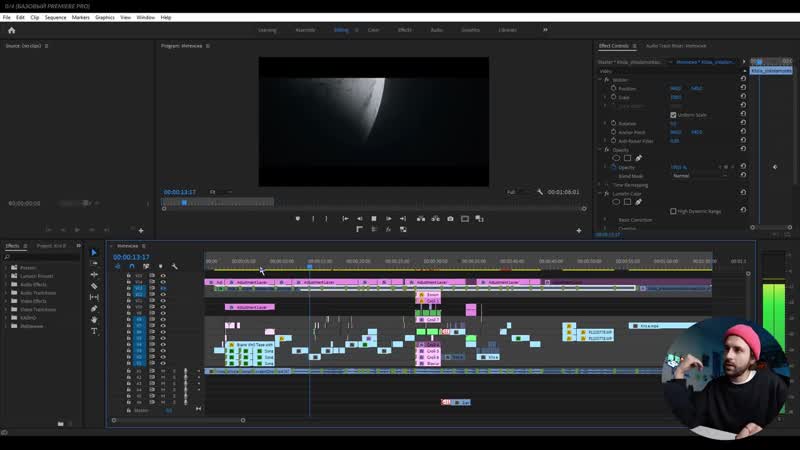Open the File menu
This screenshot has height=450, width=800.
coord(7,17)
